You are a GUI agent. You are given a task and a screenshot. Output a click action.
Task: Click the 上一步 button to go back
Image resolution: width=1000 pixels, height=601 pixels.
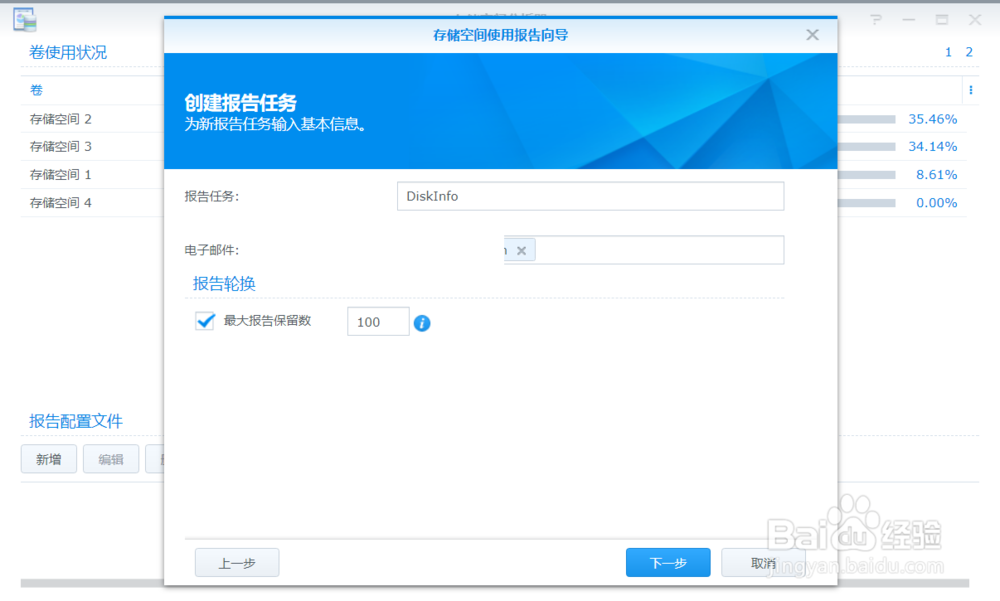[x=236, y=562]
